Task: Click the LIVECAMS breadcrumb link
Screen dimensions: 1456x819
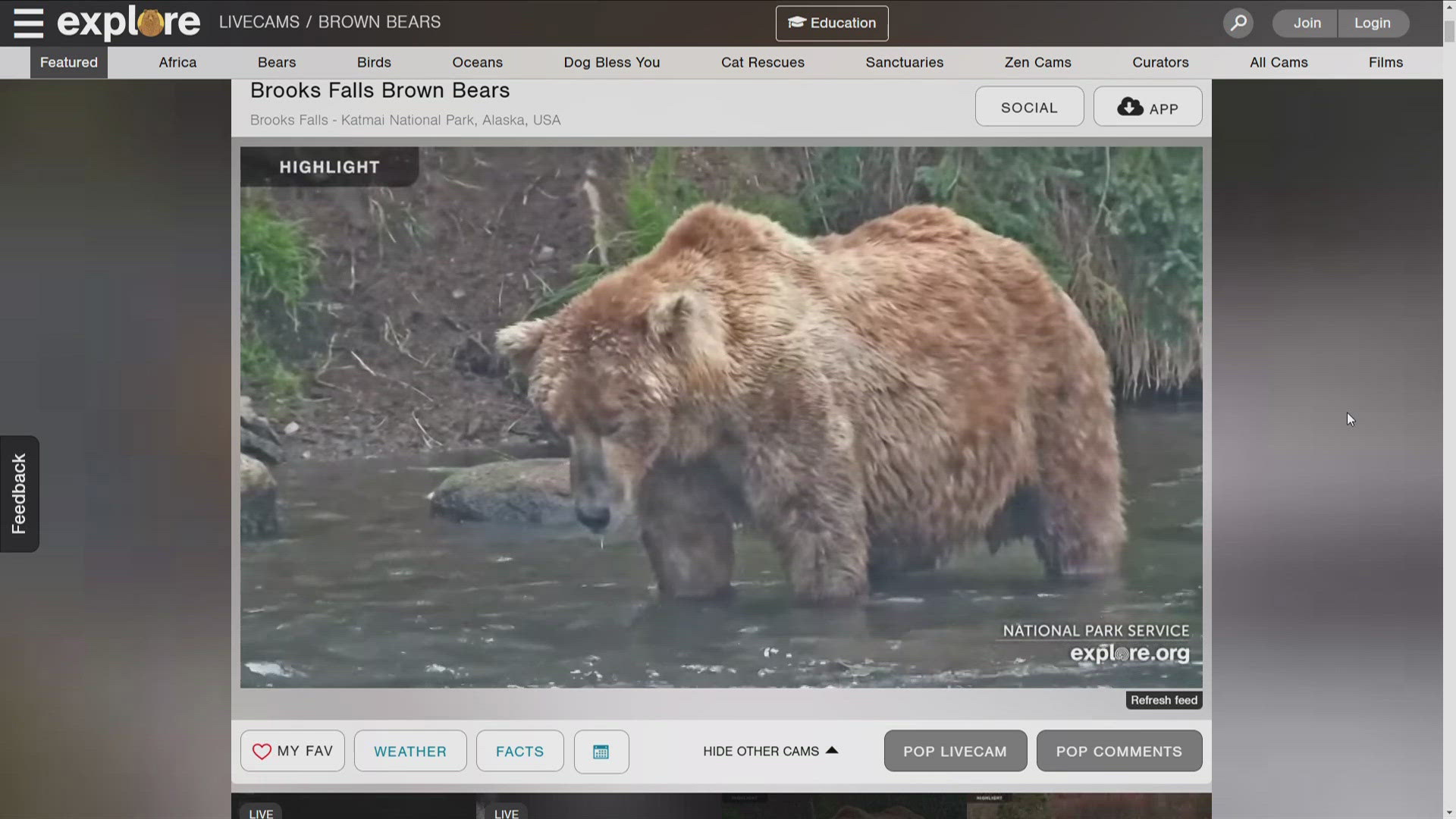Action: point(259,23)
